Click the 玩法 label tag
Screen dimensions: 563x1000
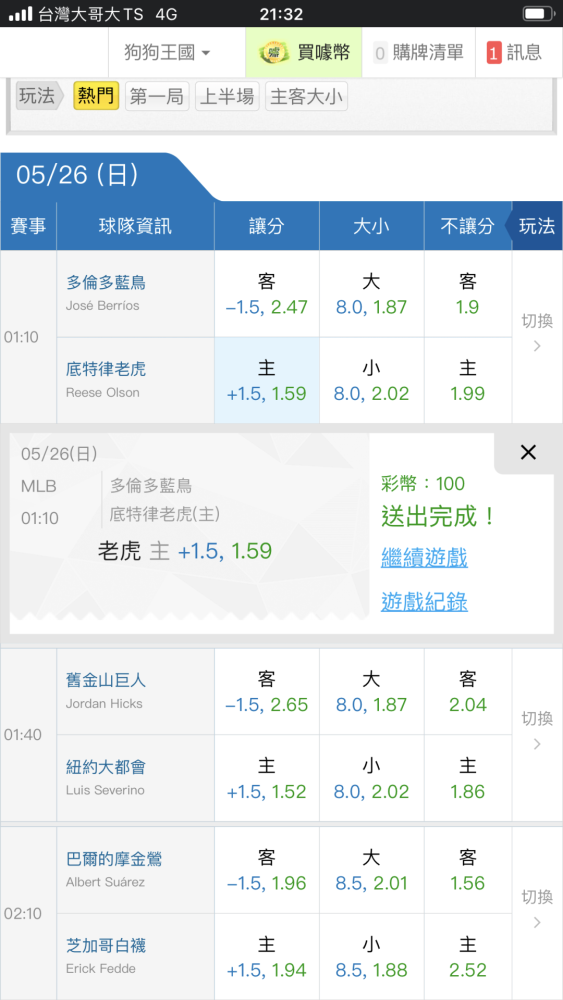[40, 96]
